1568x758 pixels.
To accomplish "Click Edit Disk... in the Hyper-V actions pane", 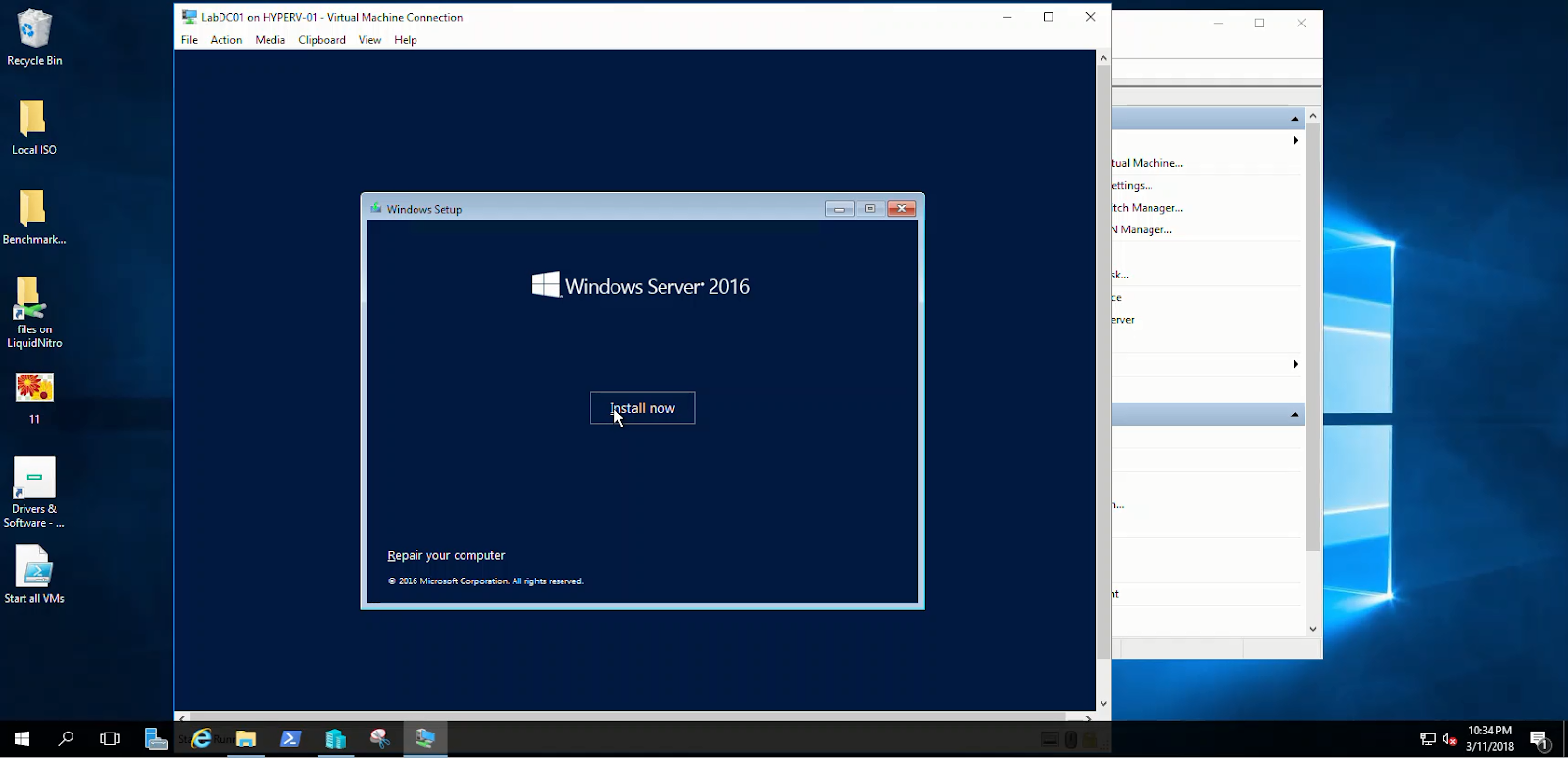I will tap(1121, 275).
